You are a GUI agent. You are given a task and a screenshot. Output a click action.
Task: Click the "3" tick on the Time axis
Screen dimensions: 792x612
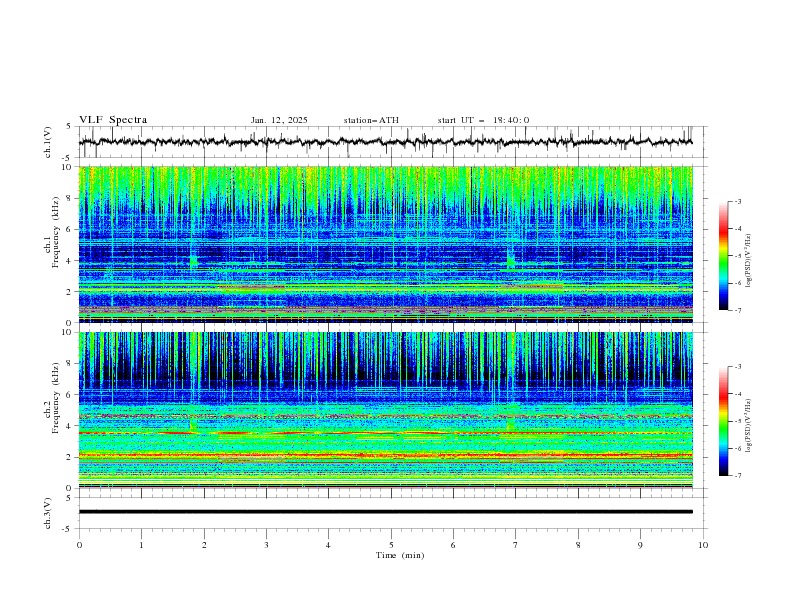pyautogui.click(x=266, y=545)
